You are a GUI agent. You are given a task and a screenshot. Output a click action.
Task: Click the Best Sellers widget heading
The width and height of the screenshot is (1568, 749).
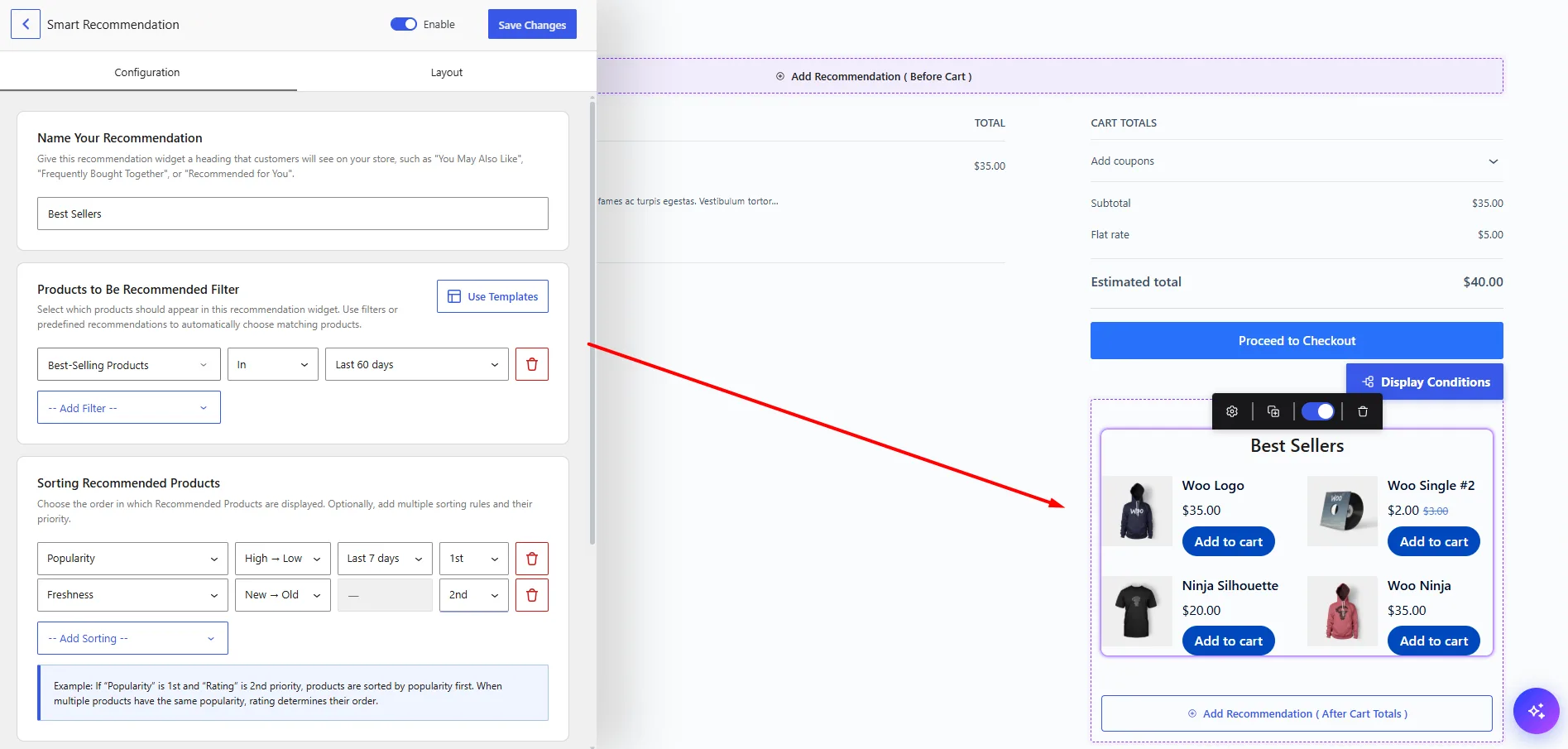coord(1297,445)
